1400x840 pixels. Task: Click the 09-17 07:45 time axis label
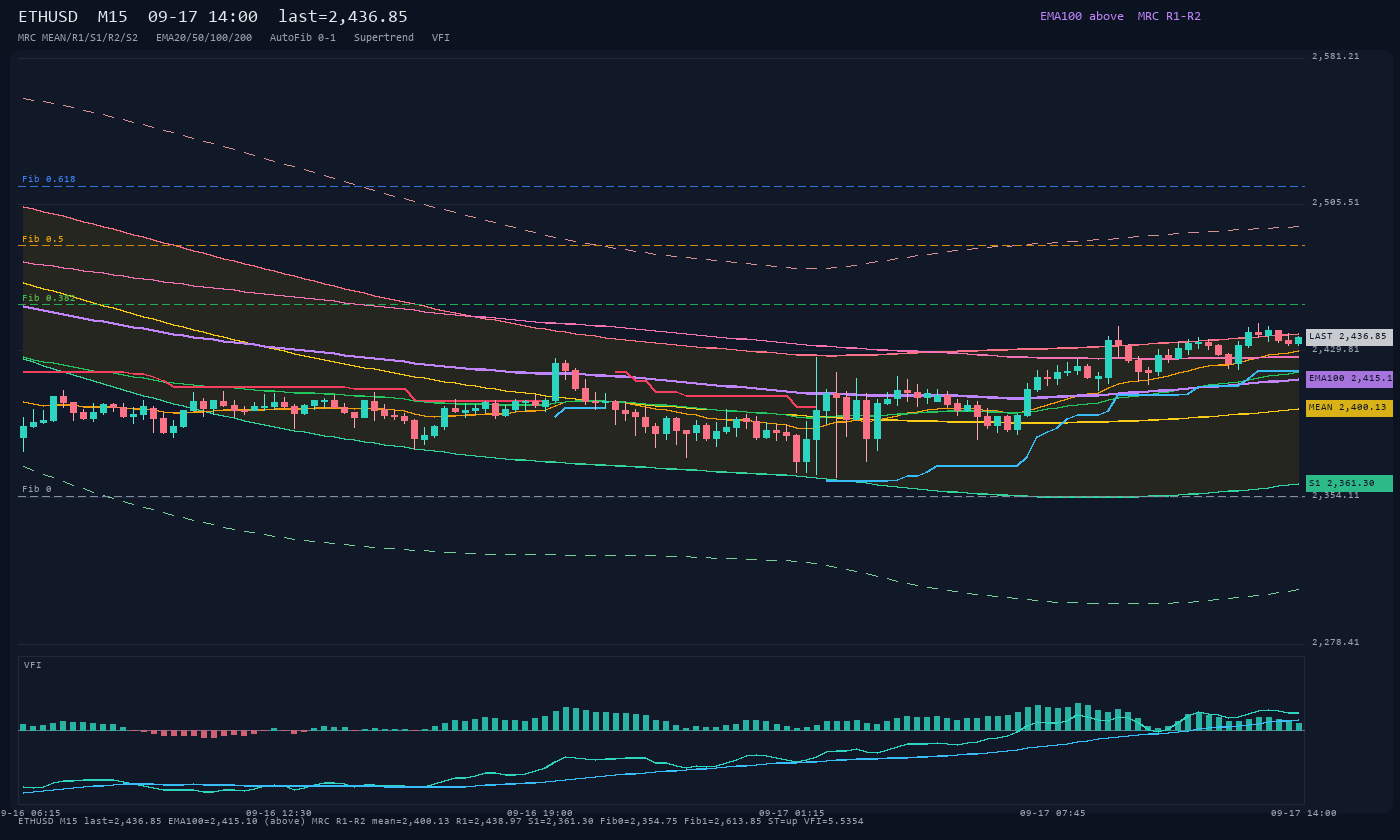click(1053, 813)
